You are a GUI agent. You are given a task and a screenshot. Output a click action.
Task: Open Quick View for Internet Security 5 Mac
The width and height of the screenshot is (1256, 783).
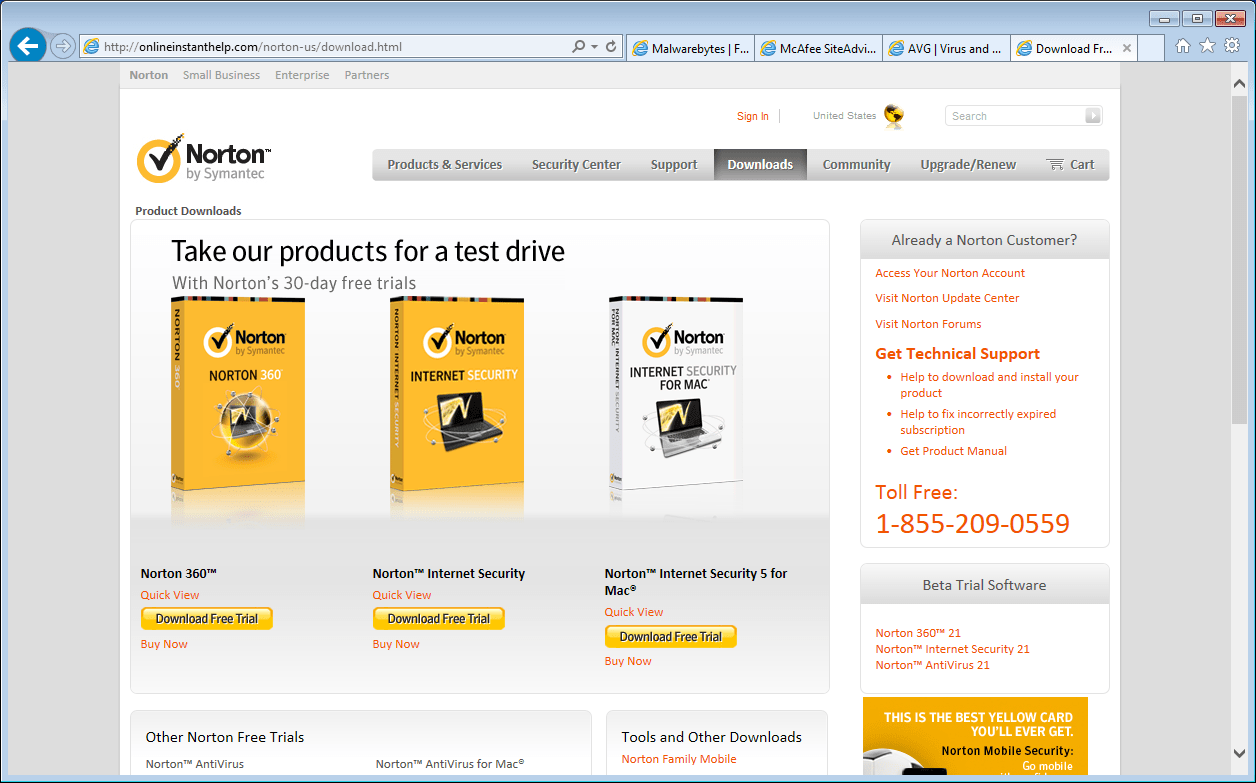(x=634, y=612)
